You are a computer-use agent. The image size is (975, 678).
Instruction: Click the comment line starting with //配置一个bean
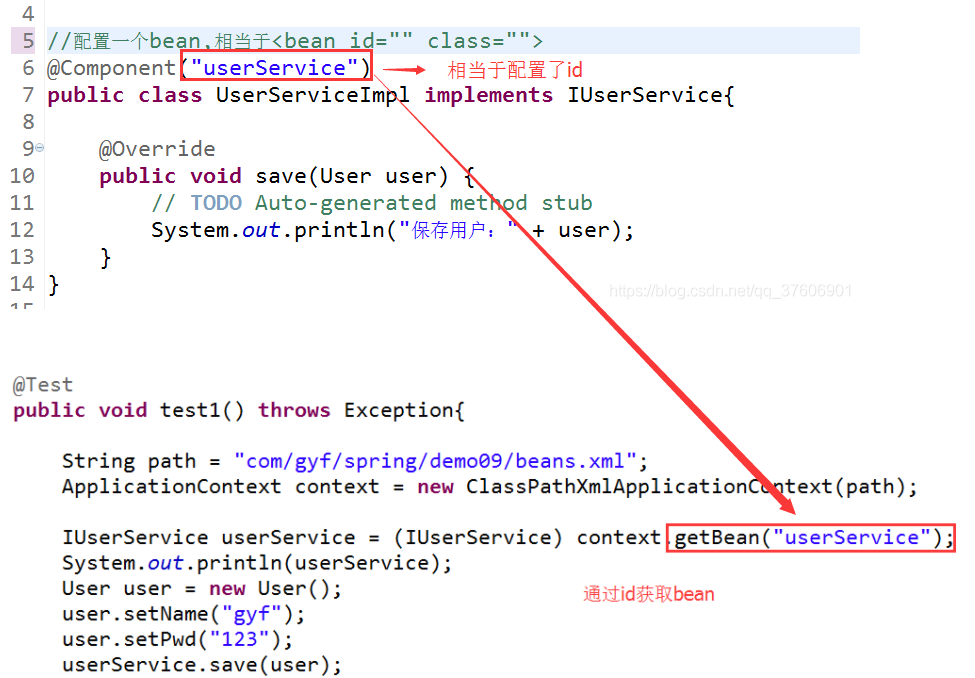tap(295, 41)
